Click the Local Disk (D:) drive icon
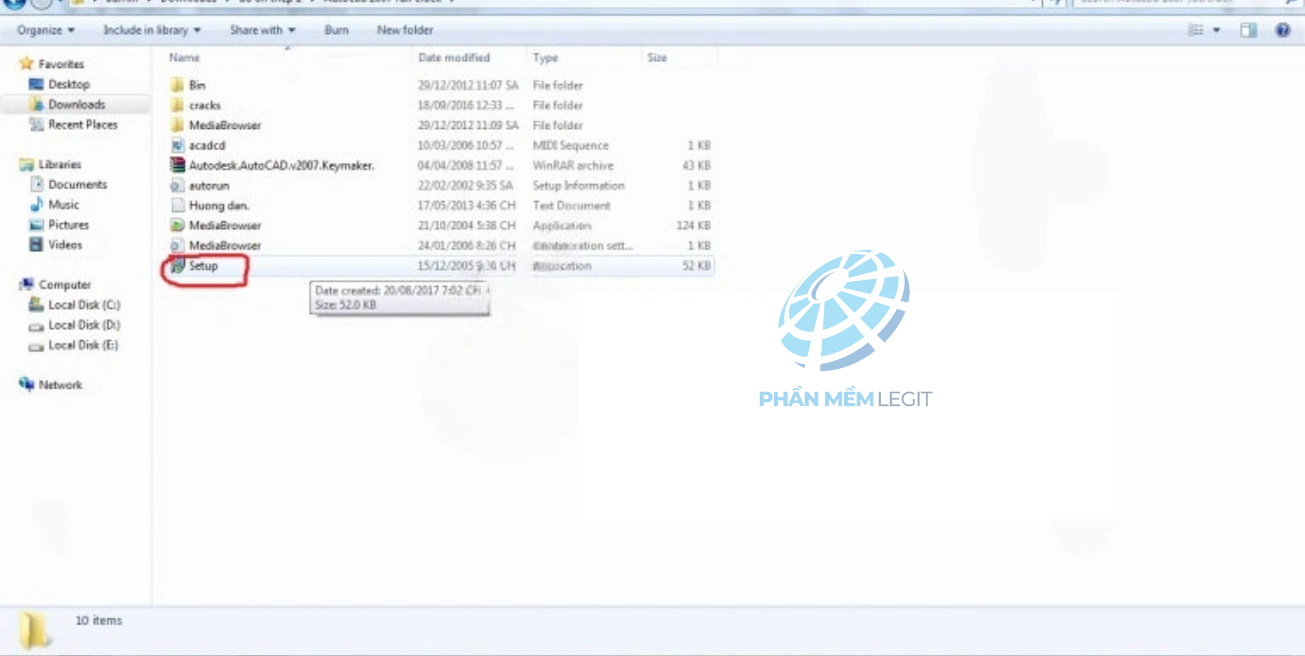 pos(37,325)
